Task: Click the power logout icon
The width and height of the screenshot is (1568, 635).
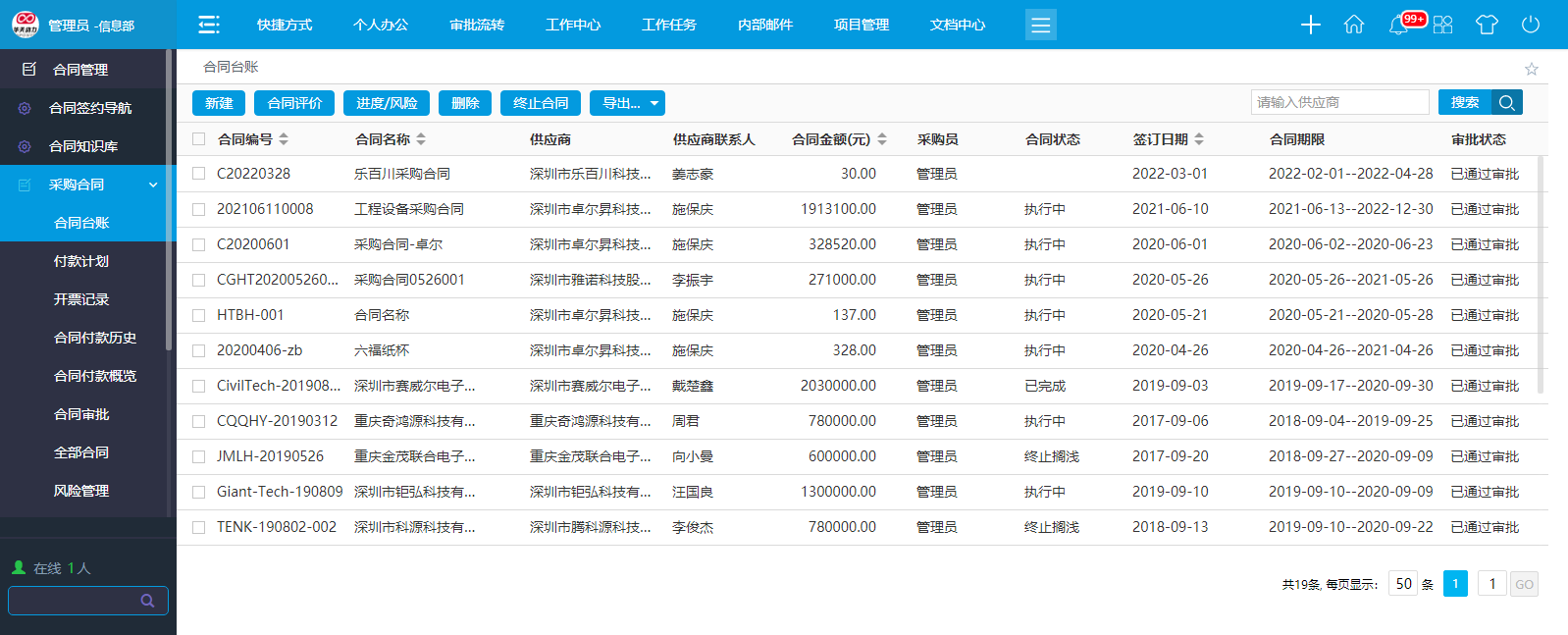Action: click(x=1531, y=25)
